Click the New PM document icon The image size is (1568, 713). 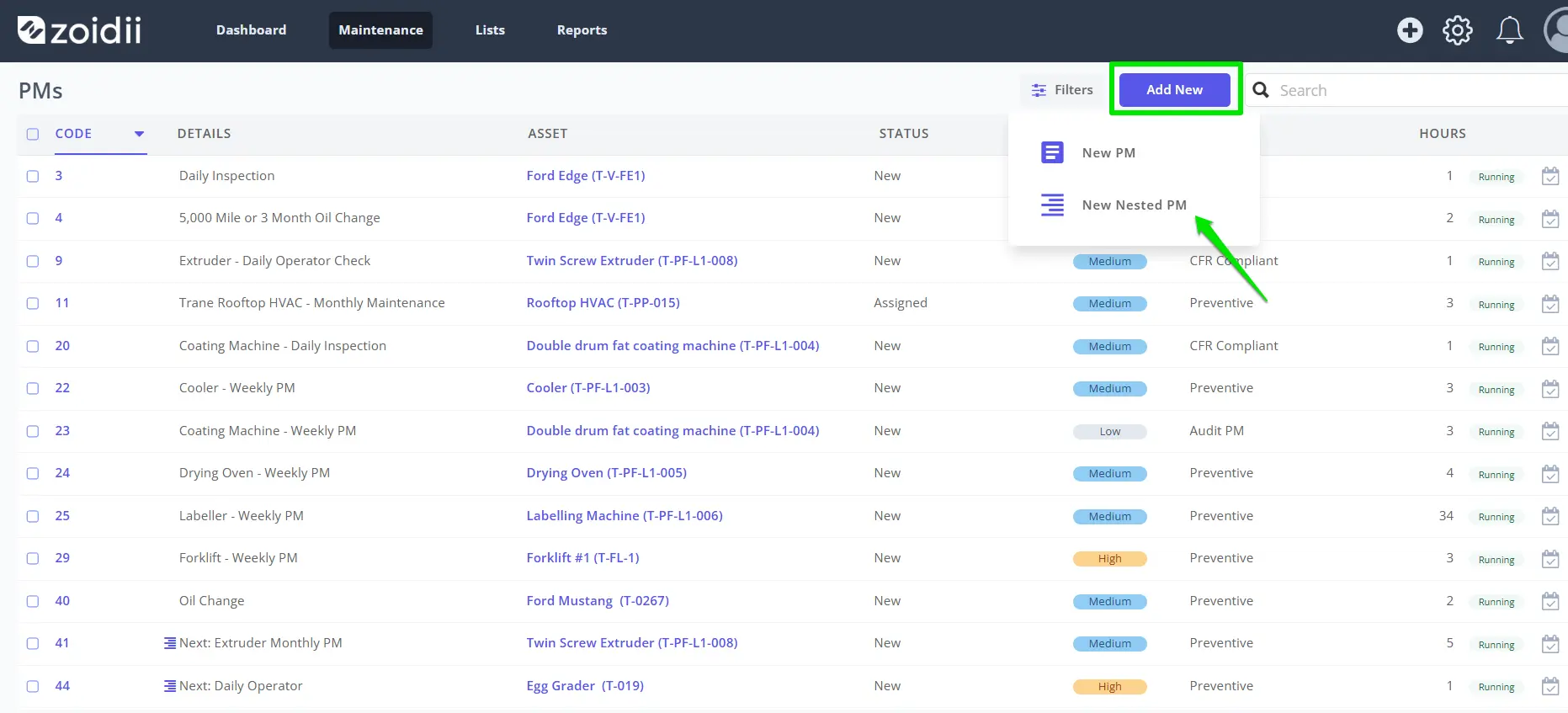[1052, 152]
